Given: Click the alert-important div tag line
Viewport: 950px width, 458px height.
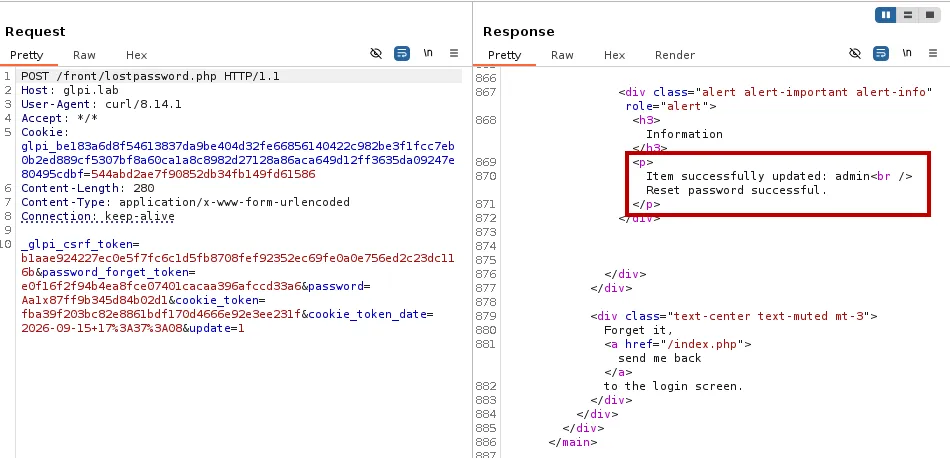Looking at the screenshot, I should [775, 92].
